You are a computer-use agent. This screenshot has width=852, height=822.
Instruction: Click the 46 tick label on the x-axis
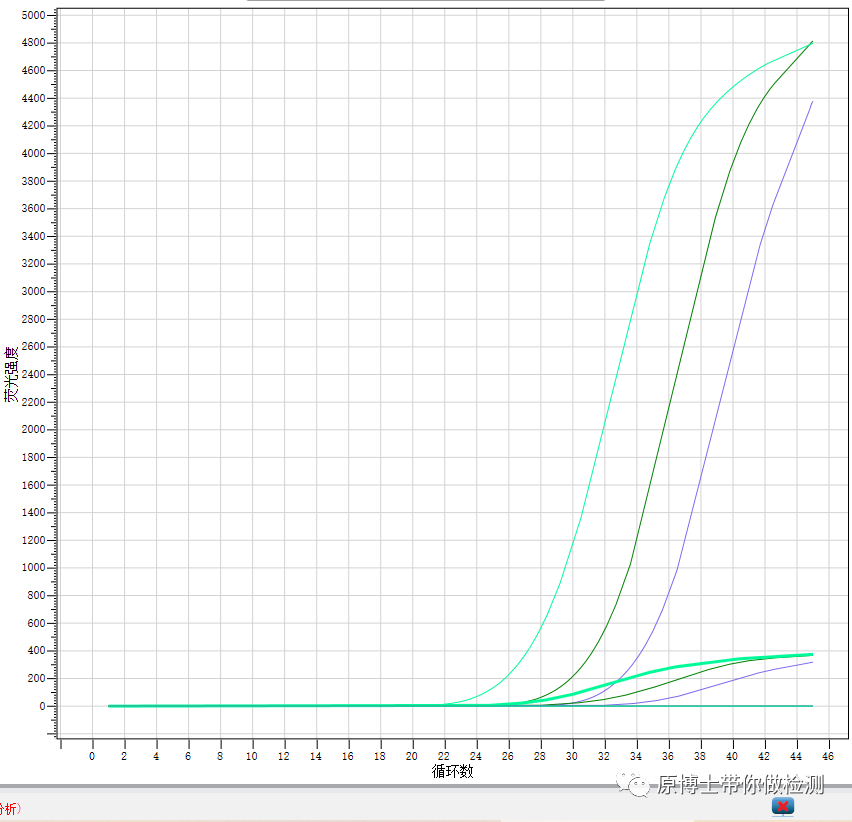829,756
